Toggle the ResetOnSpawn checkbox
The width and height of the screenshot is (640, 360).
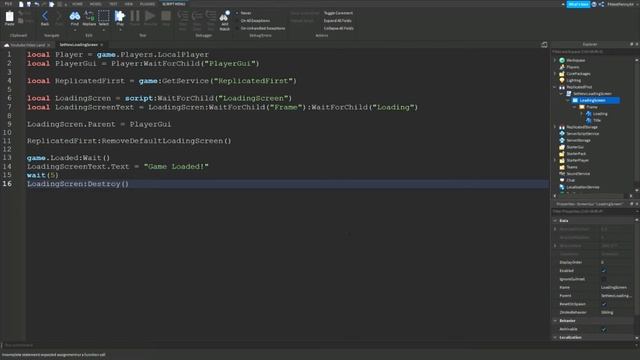coord(604,304)
